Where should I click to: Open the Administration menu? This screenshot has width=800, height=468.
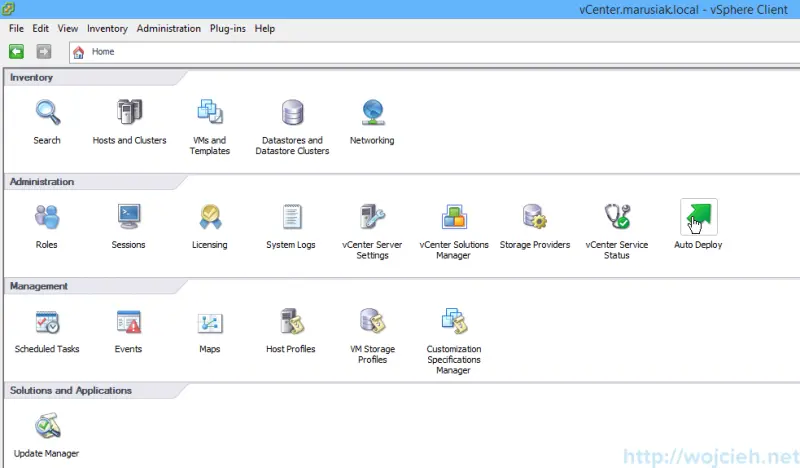[x=168, y=29]
